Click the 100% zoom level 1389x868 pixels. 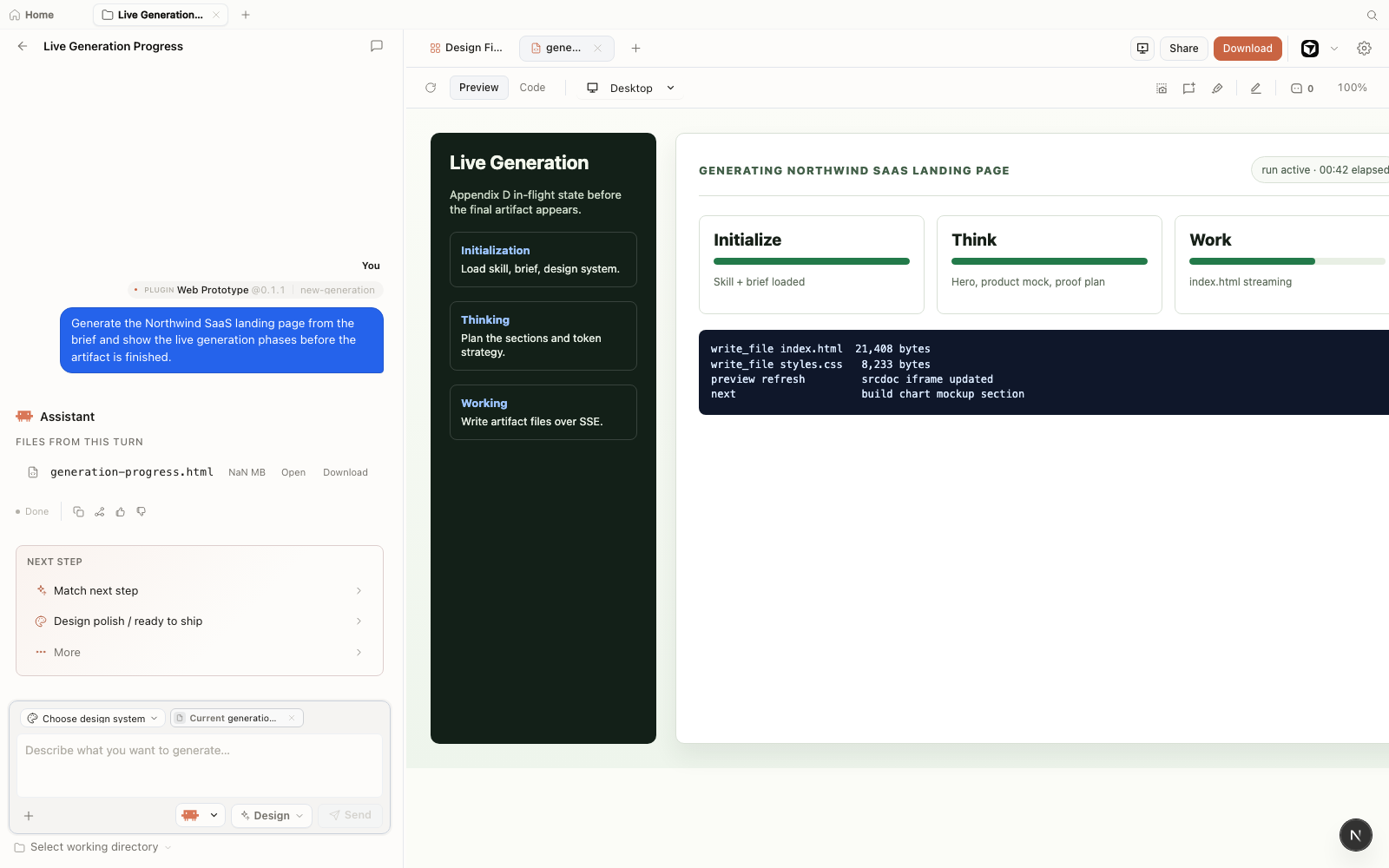click(1352, 89)
